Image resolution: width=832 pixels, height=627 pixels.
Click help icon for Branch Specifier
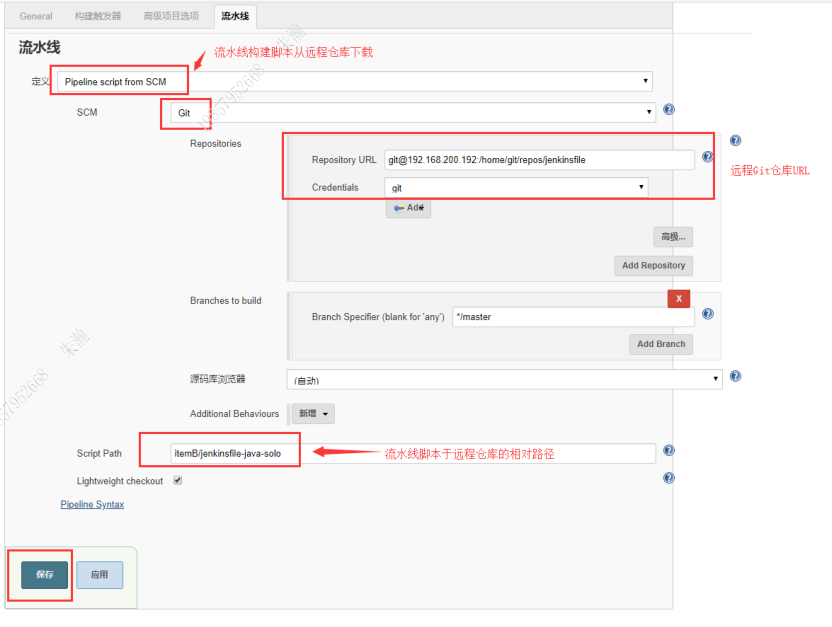tap(707, 313)
